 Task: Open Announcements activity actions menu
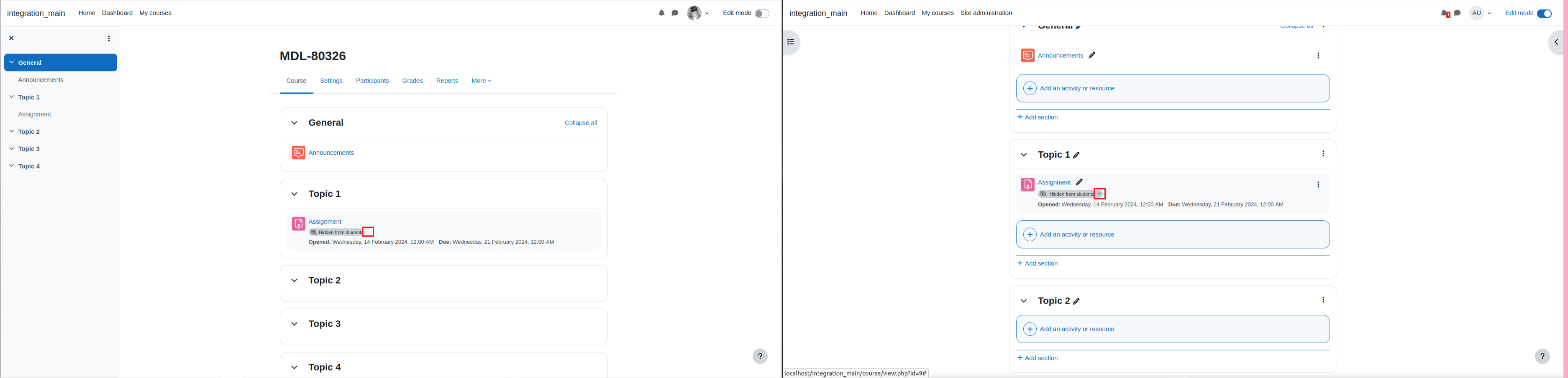1318,56
